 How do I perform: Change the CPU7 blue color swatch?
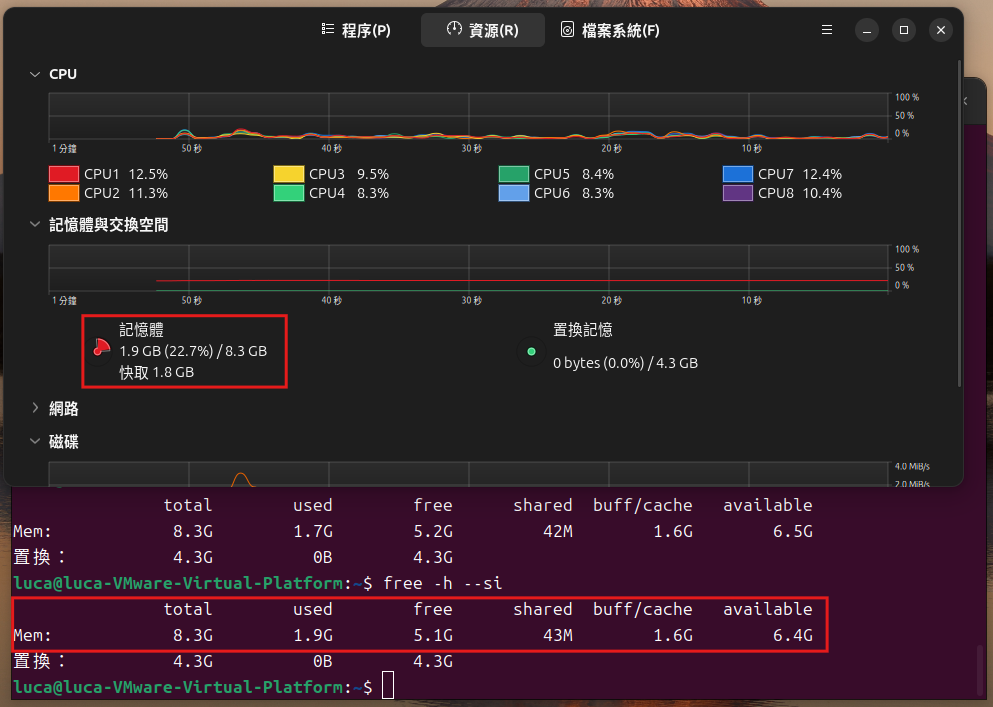point(738,174)
